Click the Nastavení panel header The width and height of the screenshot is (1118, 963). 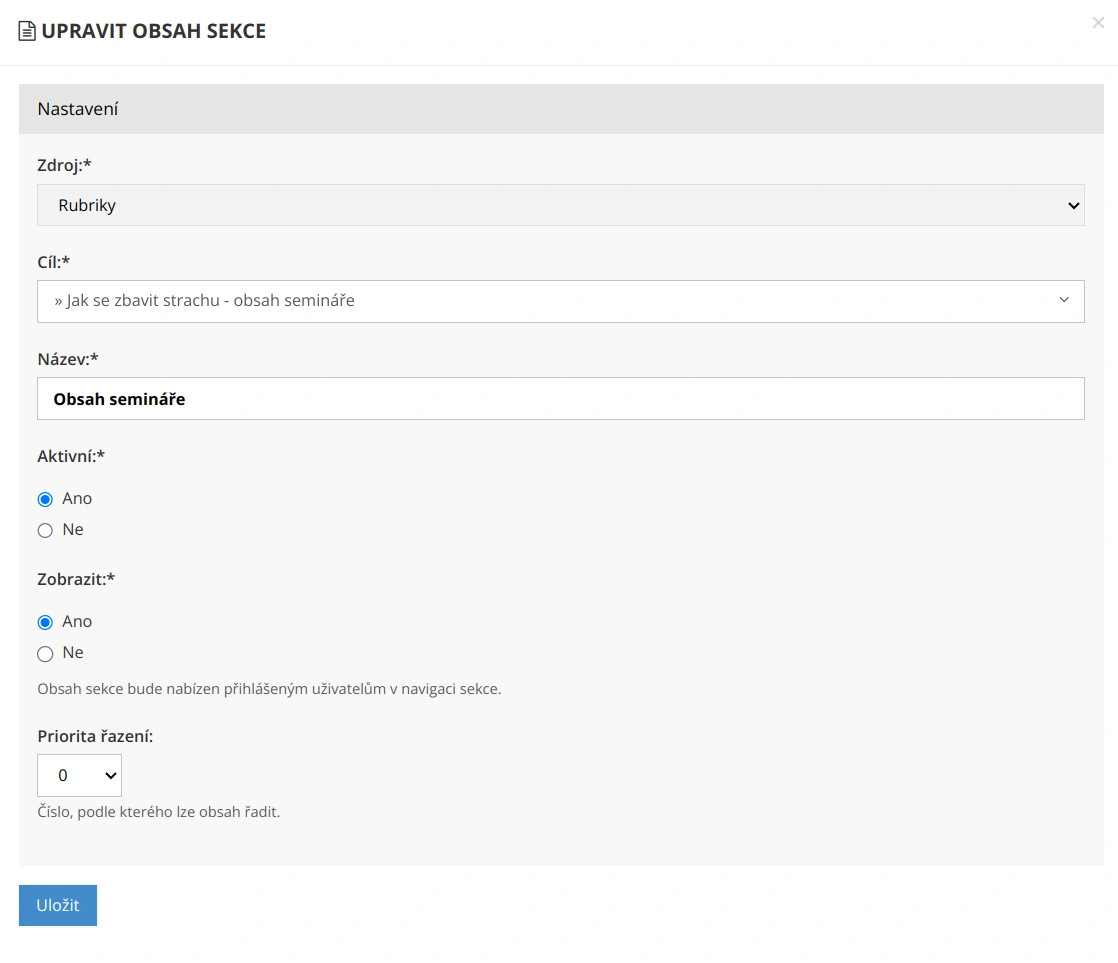(x=560, y=109)
